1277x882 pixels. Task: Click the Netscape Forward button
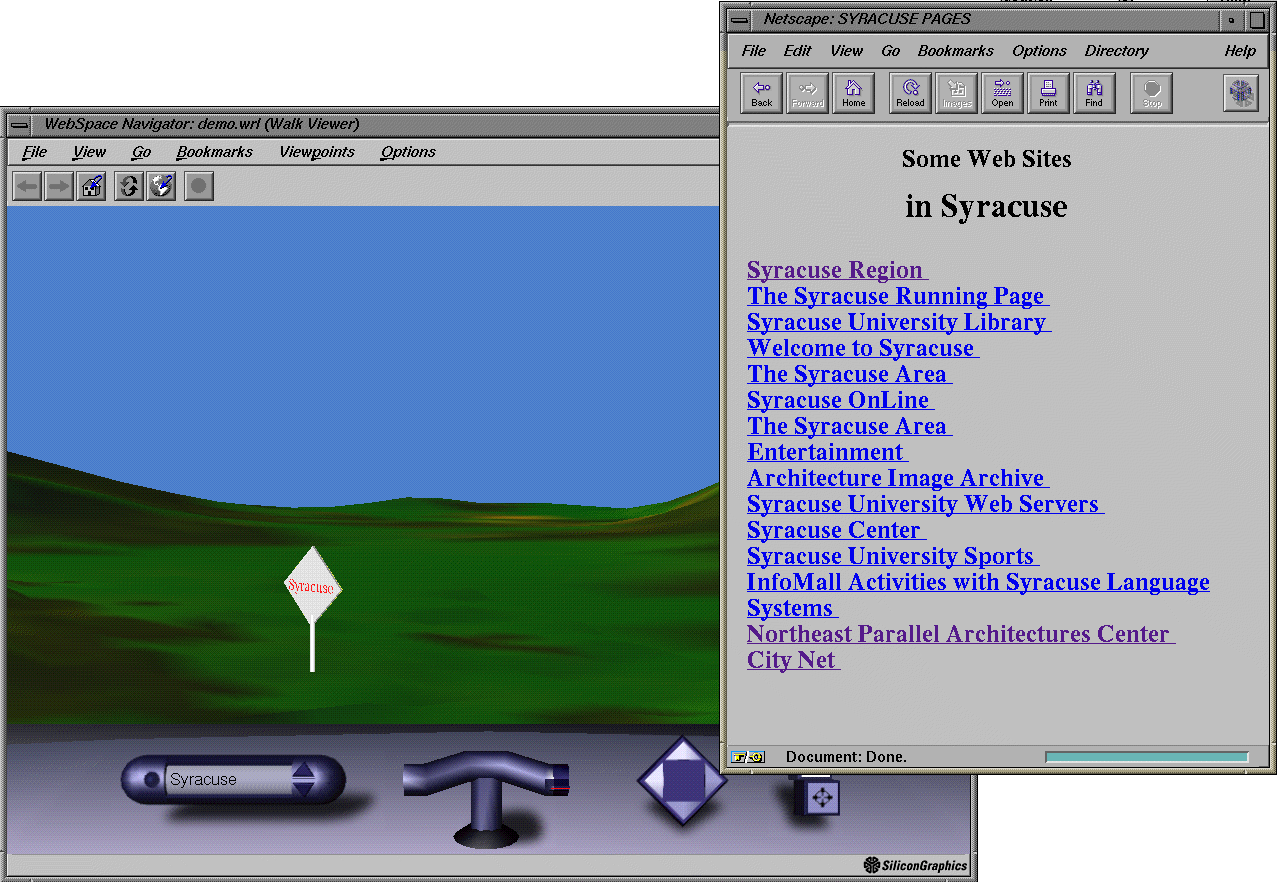(807, 93)
